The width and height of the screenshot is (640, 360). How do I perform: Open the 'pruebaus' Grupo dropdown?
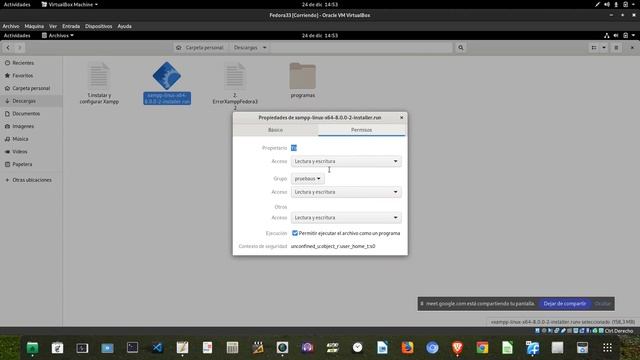click(307, 178)
